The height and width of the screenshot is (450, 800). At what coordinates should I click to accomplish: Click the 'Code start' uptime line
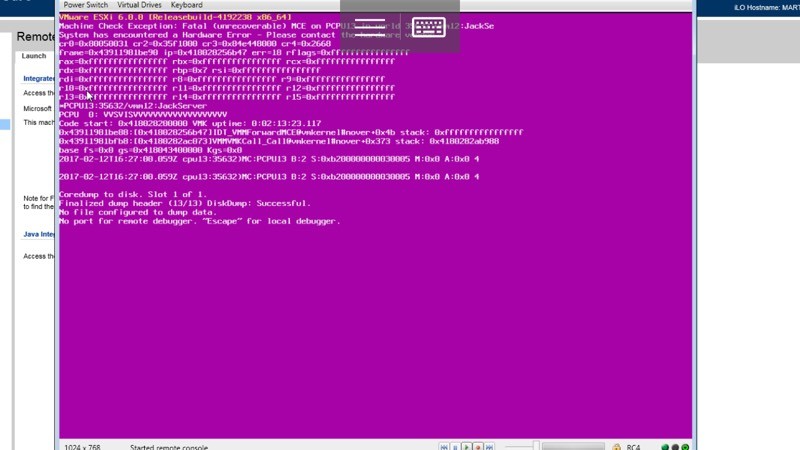click(x=190, y=123)
